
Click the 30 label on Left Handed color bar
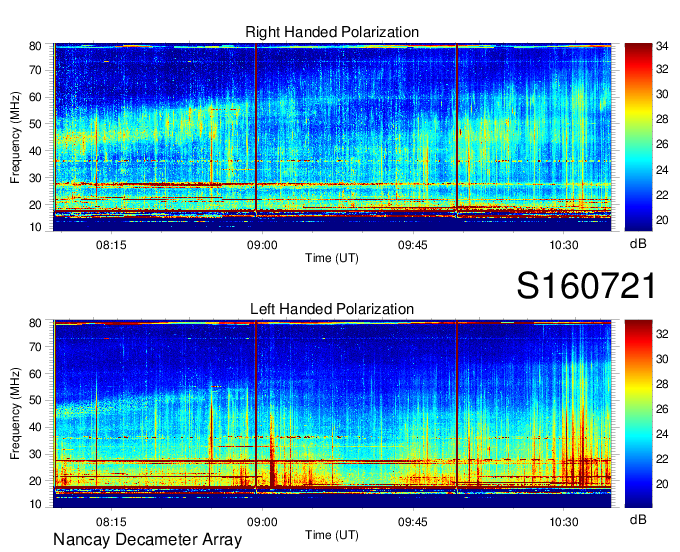pos(662,359)
